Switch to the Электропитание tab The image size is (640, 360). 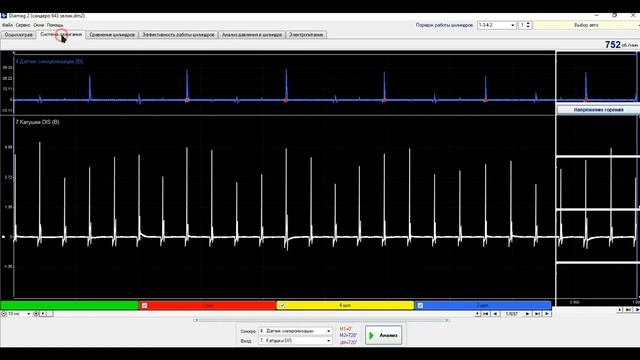(x=306, y=35)
